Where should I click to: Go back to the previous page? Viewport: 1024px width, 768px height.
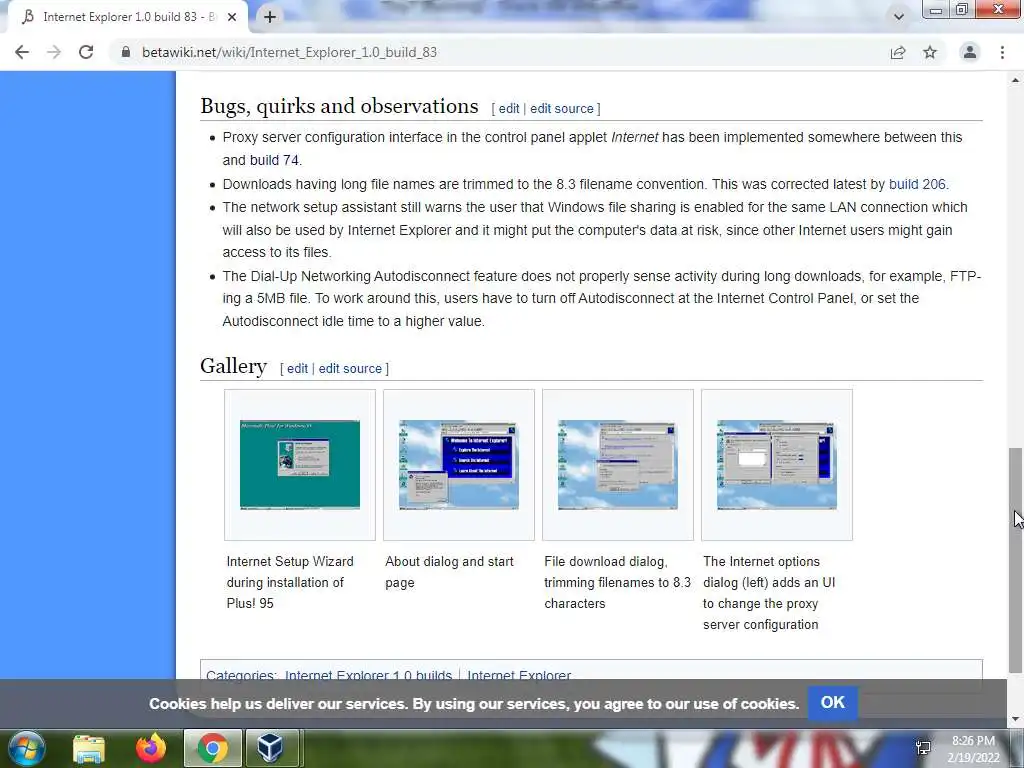click(22, 52)
